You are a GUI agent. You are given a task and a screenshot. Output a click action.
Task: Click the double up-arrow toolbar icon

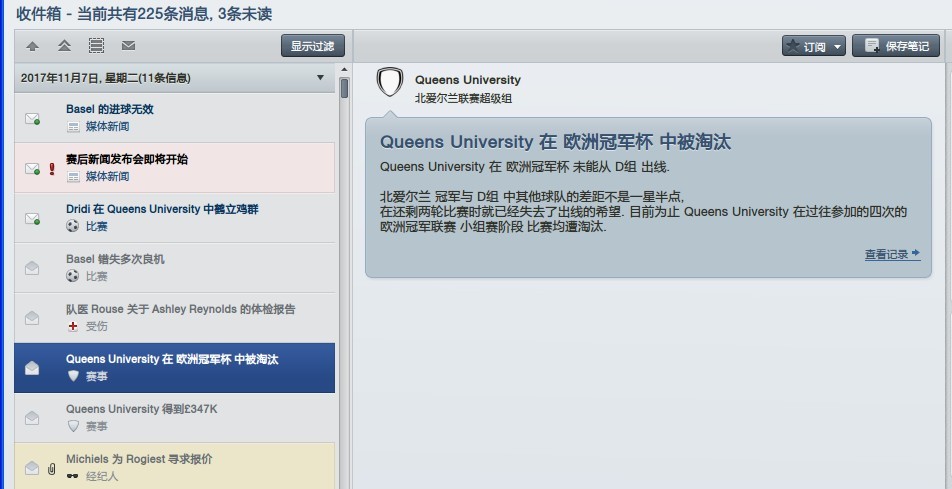64,46
